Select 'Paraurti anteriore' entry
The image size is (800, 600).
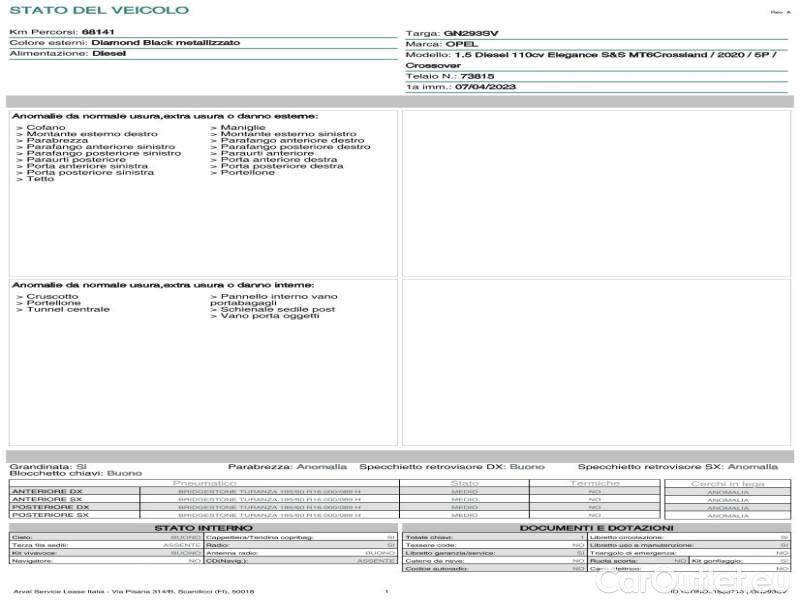267,153
